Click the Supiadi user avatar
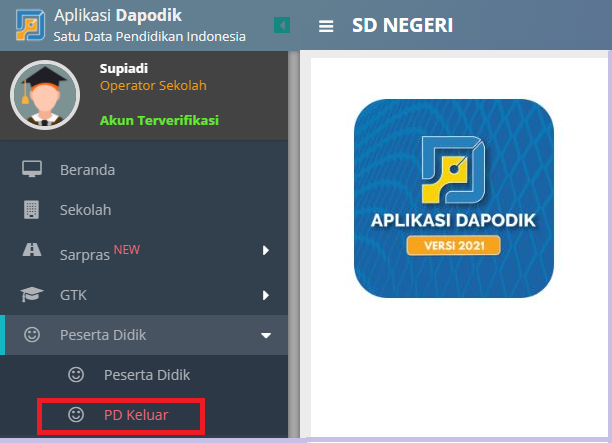Image resolution: width=612 pixels, height=443 pixels. pos(45,95)
